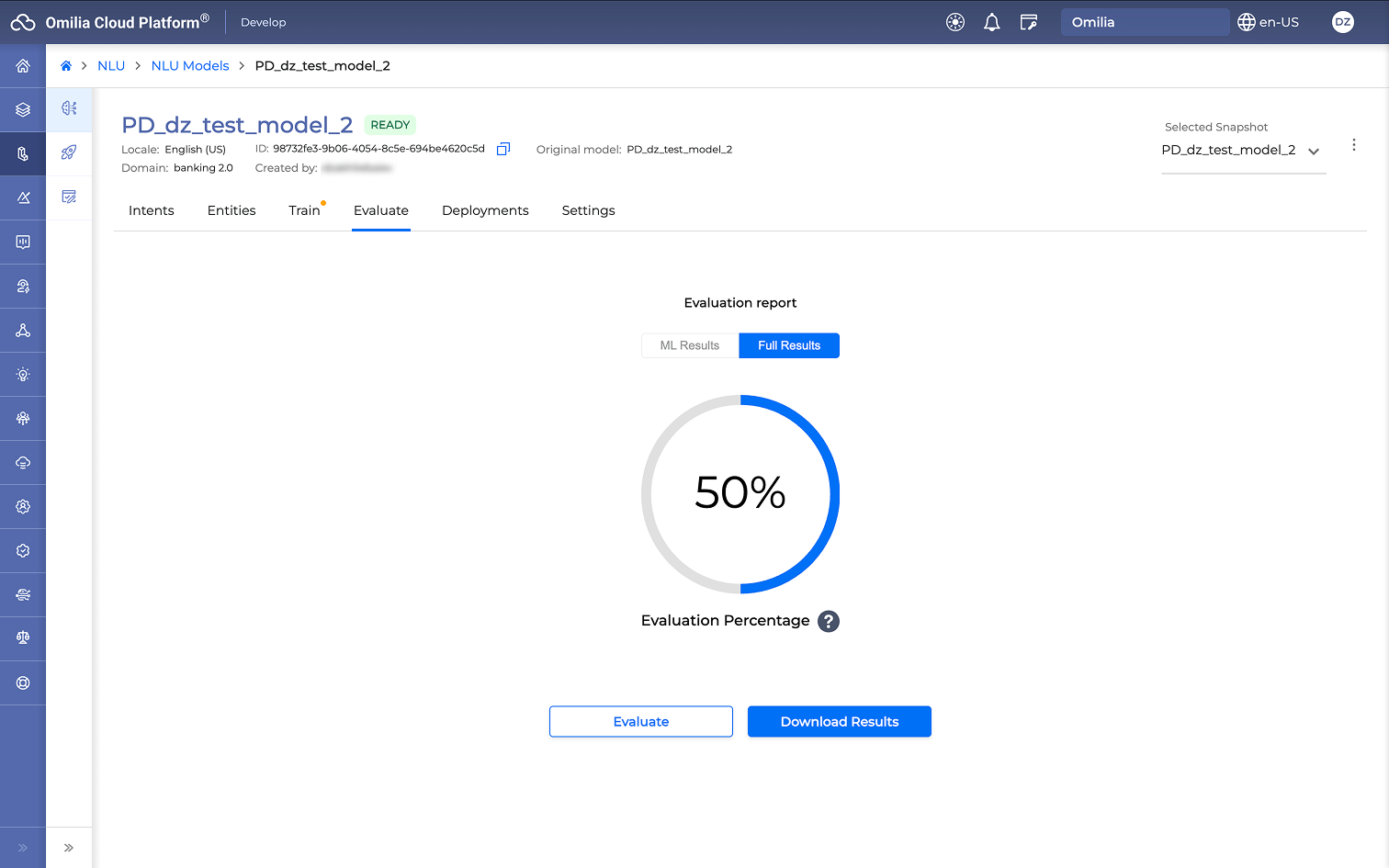
Task: Click the Download Results button
Action: pyautogui.click(x=839, y=722)
